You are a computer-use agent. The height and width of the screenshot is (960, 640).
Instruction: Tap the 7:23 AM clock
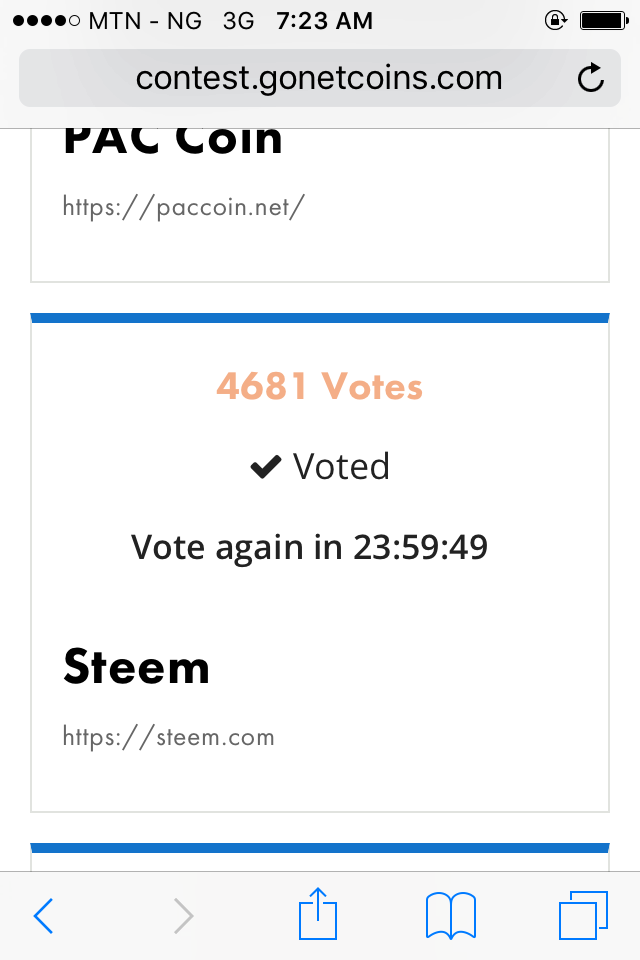click(324, 20)
